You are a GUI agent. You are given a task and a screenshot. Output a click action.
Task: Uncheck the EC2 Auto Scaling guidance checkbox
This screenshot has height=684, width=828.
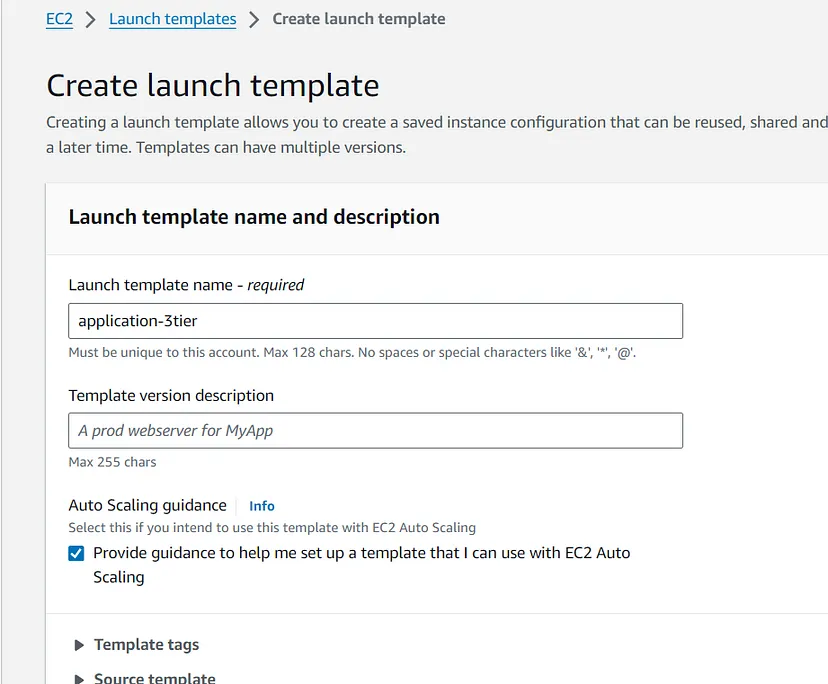(x=76, y=553)
